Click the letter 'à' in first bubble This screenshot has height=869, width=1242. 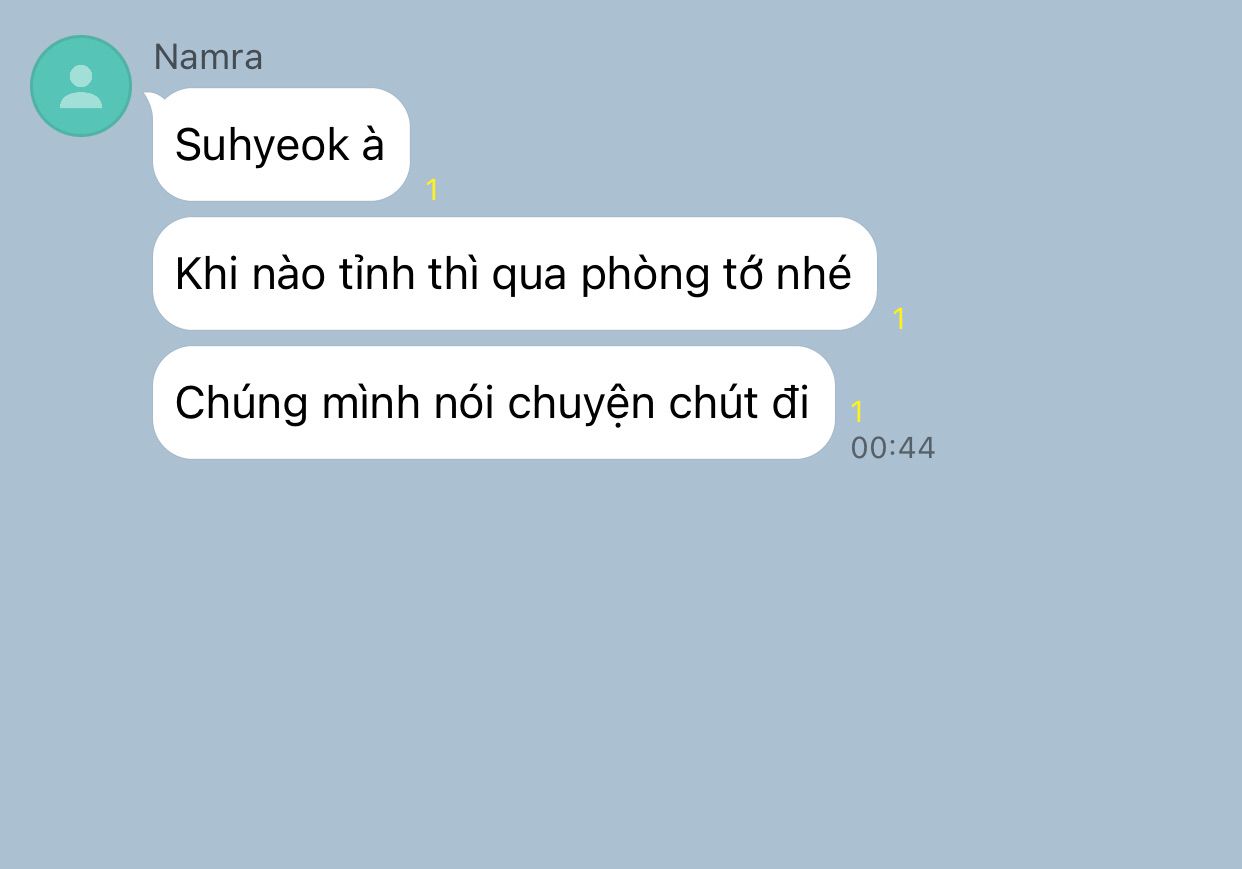click(x=372, y=146)
